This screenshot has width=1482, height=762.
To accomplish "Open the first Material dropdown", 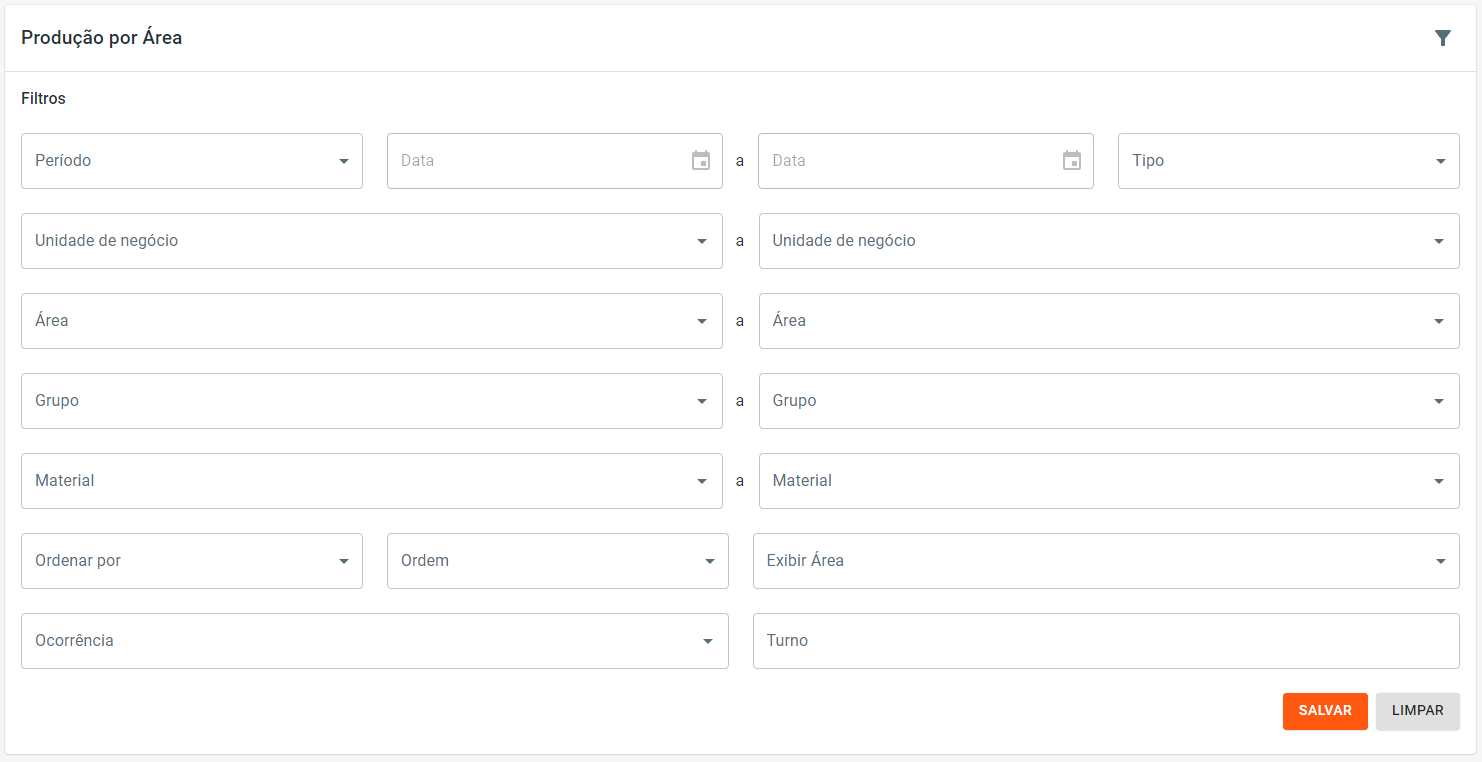I will [371, 481].
